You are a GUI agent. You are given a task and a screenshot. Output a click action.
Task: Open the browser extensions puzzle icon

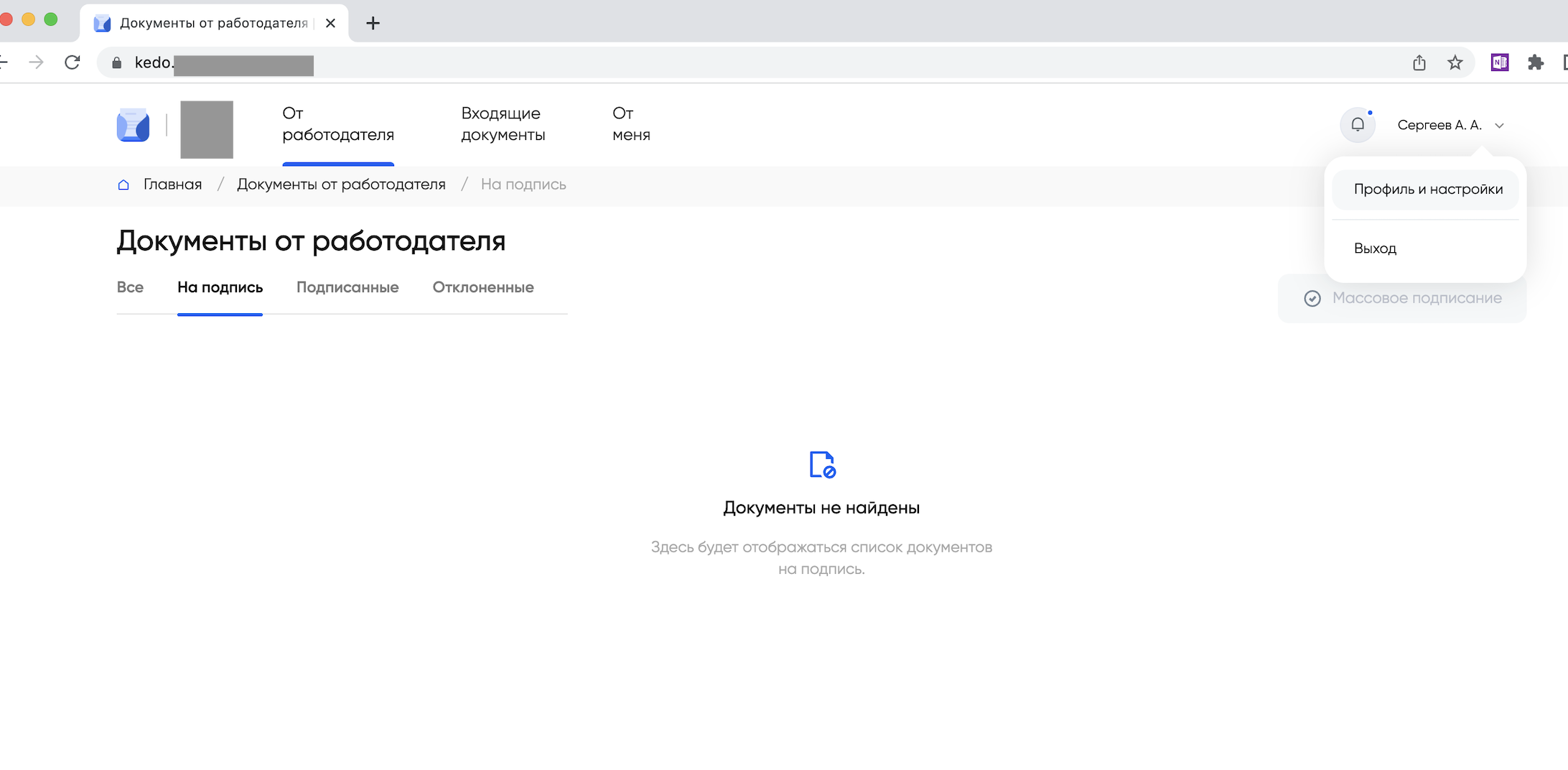[1535, 62]
